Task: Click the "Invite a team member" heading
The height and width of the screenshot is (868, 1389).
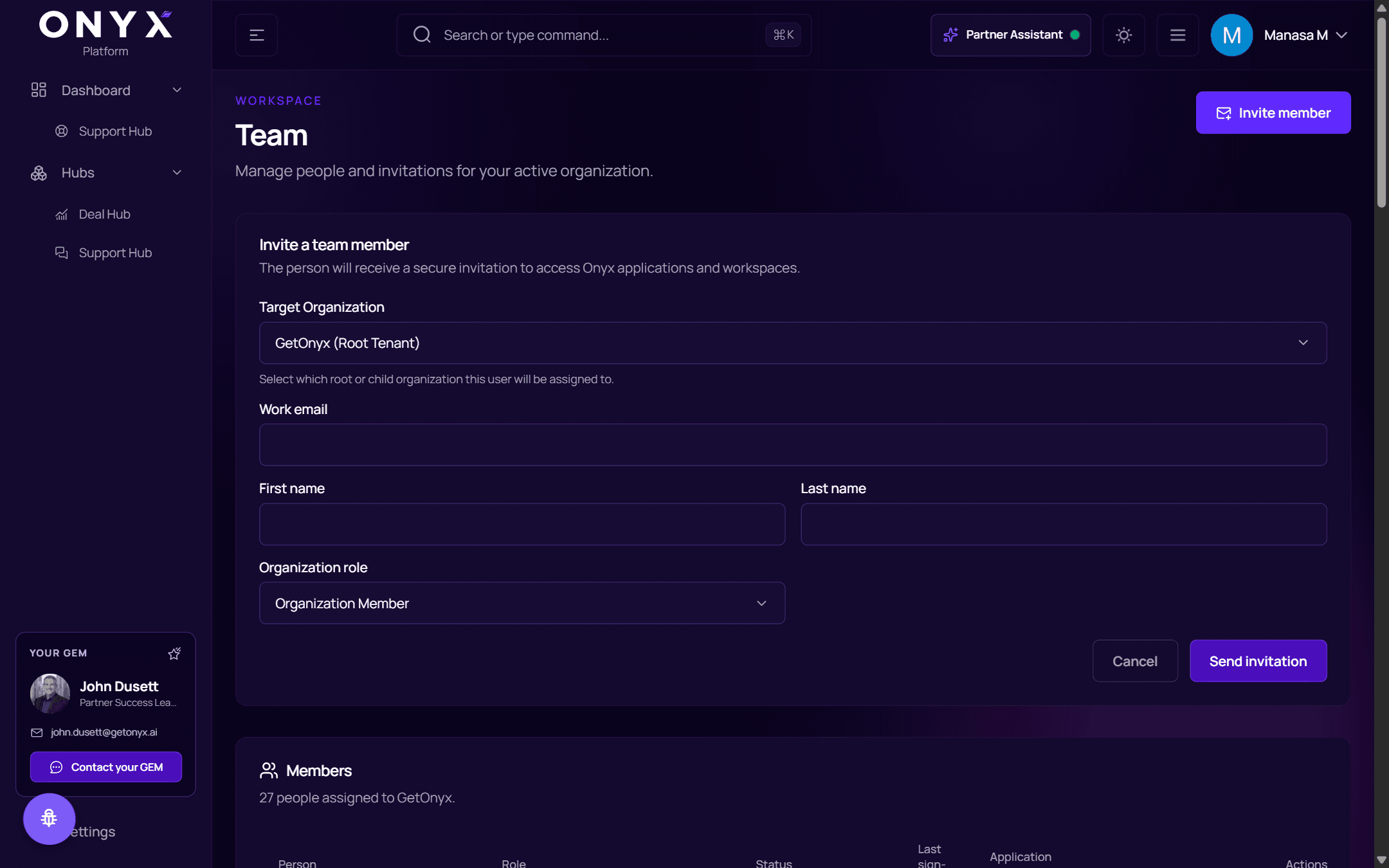Action: 334,244
